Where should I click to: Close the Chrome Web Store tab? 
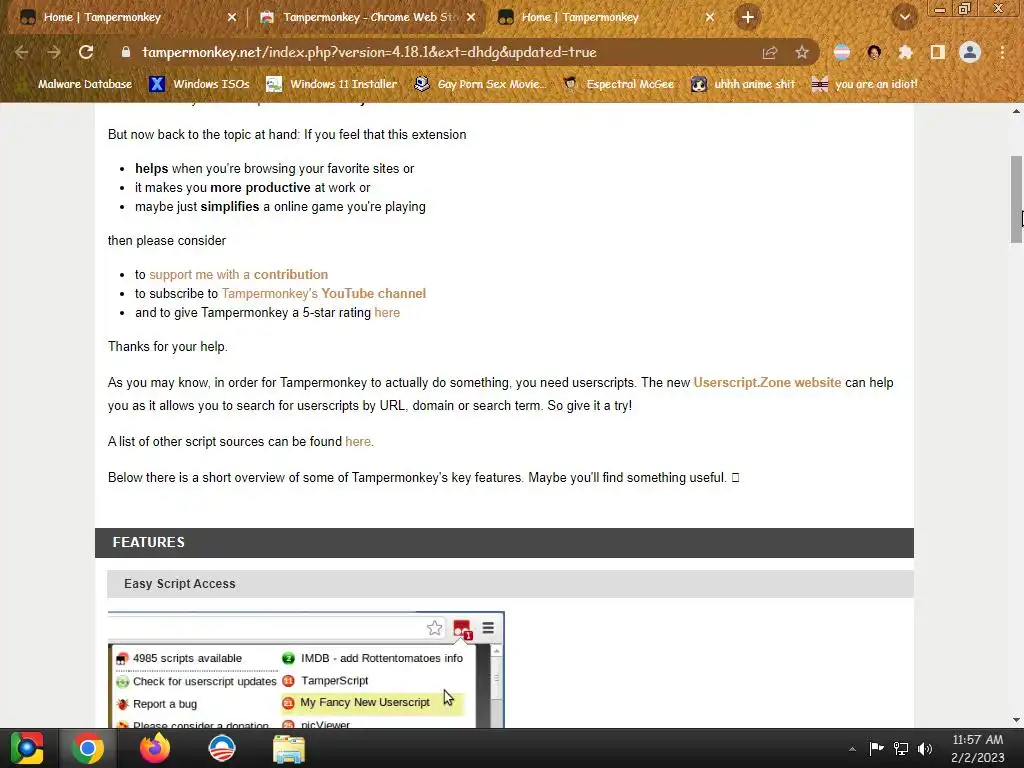471,17
